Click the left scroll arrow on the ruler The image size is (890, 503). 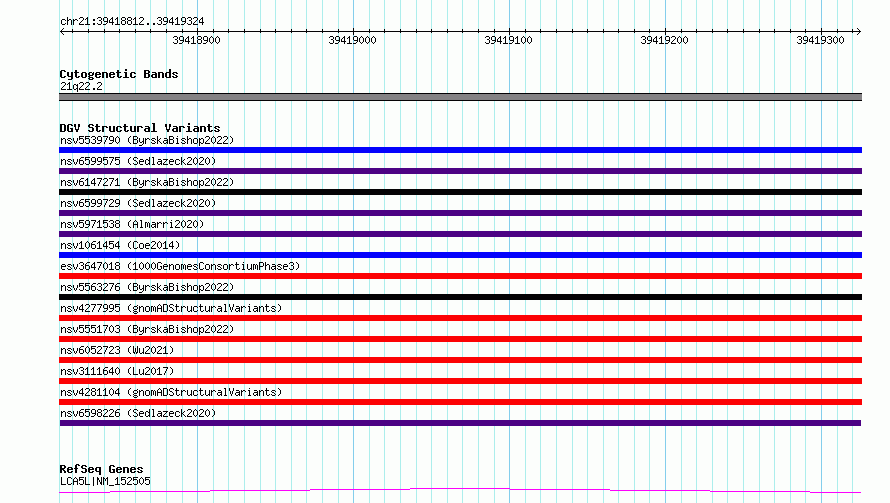(x=62, y=31)
